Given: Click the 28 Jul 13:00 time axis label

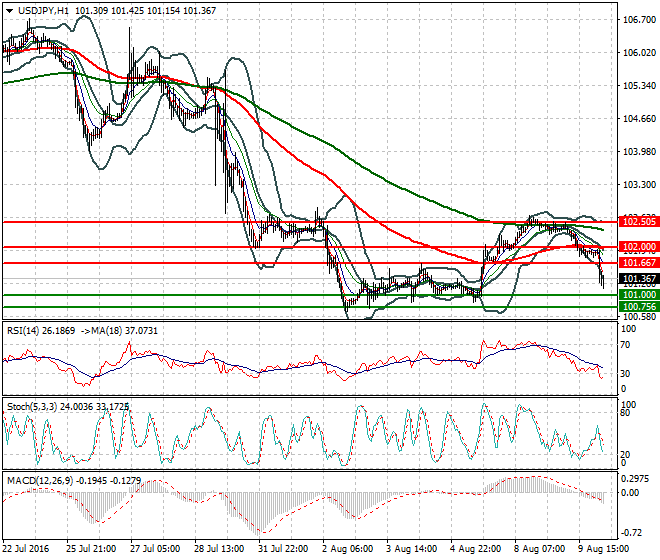Looking at the screenshot, I should click(x=217, y=549).
